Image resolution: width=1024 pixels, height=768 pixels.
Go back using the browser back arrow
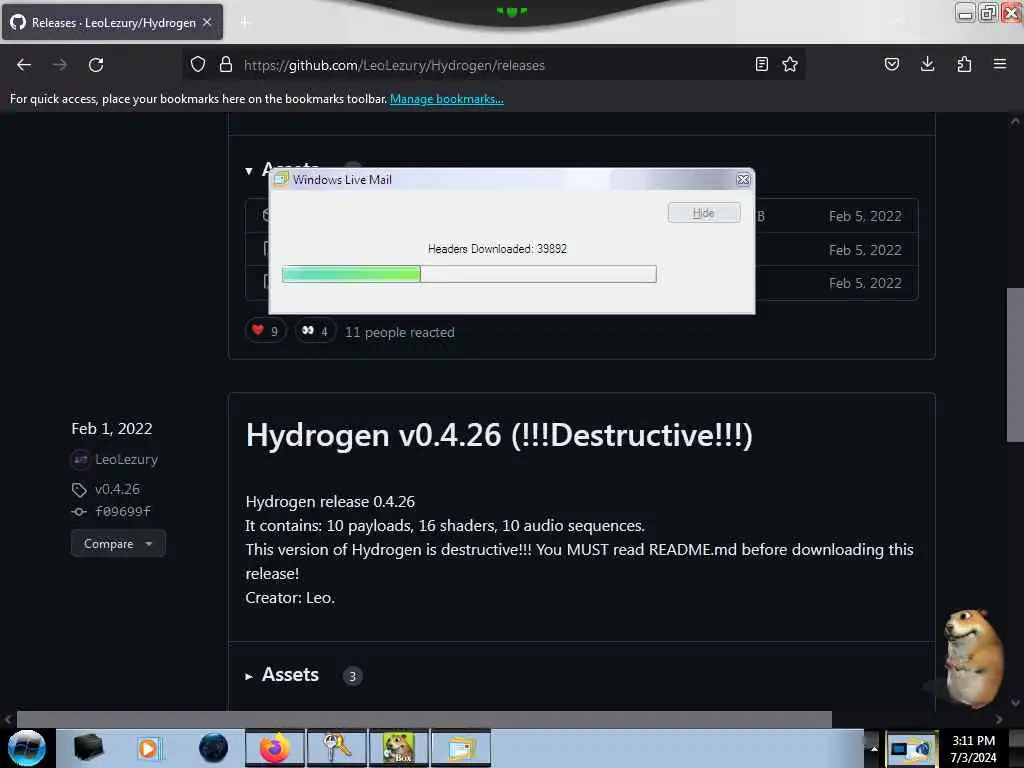[x=24, y=65]
